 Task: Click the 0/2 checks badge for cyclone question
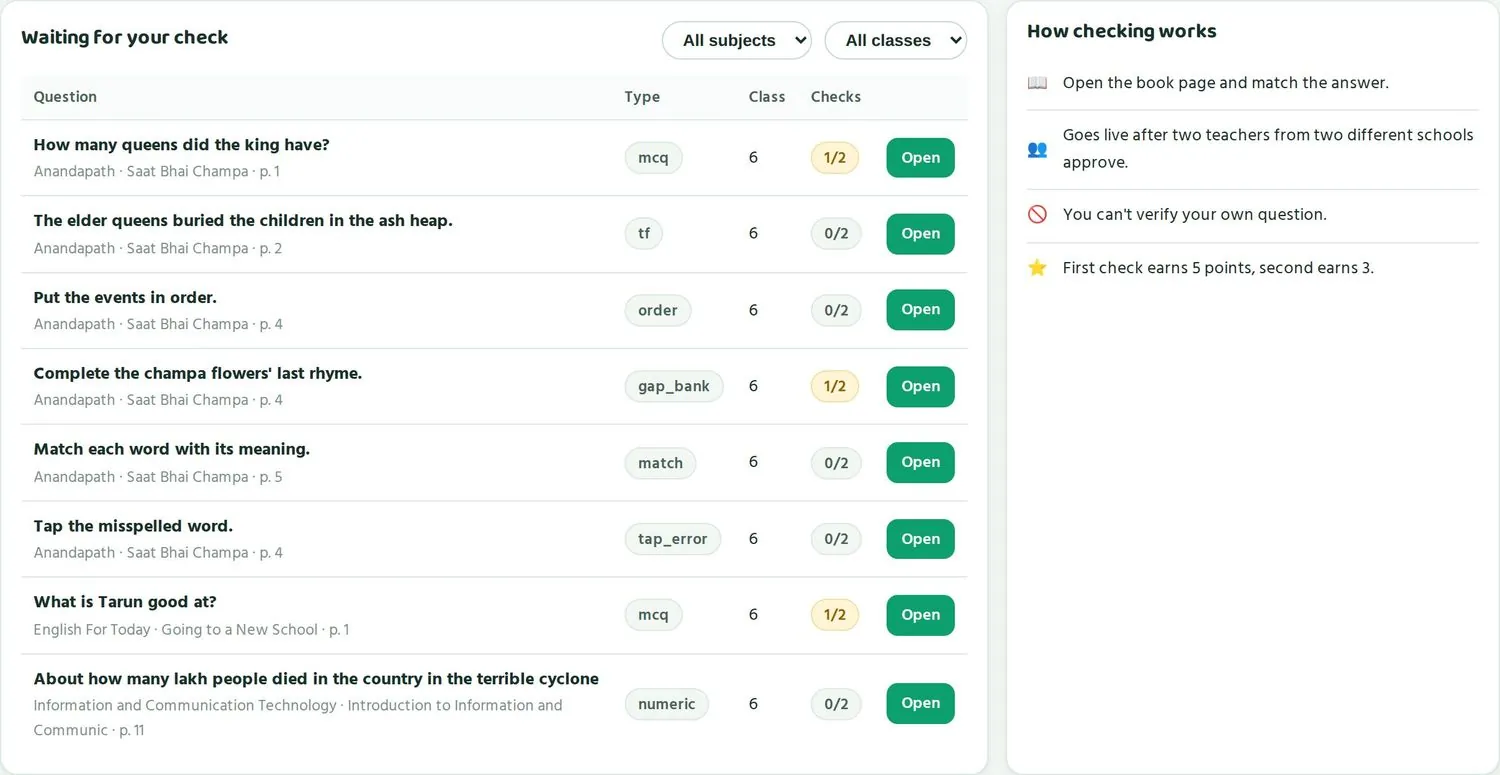pyautogui.click(x=836, y=704)
